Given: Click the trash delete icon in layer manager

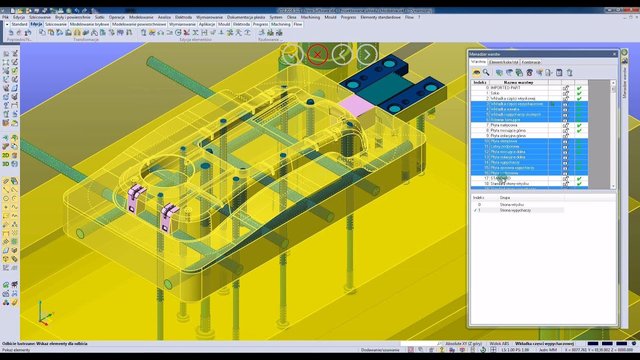Looking at the screenshot, I should (x=569, y=73).
